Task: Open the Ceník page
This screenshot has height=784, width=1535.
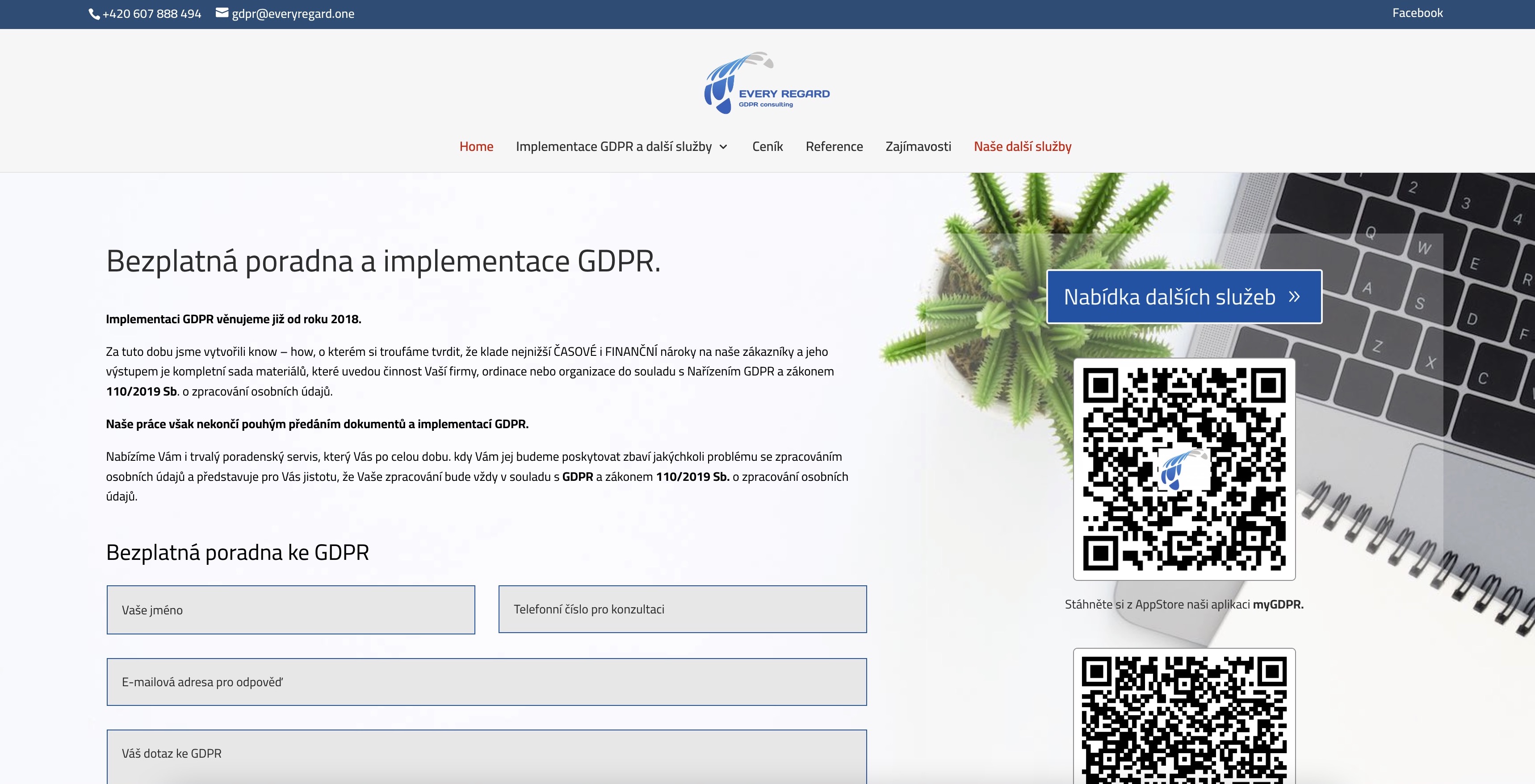Action: coord(767,146)
